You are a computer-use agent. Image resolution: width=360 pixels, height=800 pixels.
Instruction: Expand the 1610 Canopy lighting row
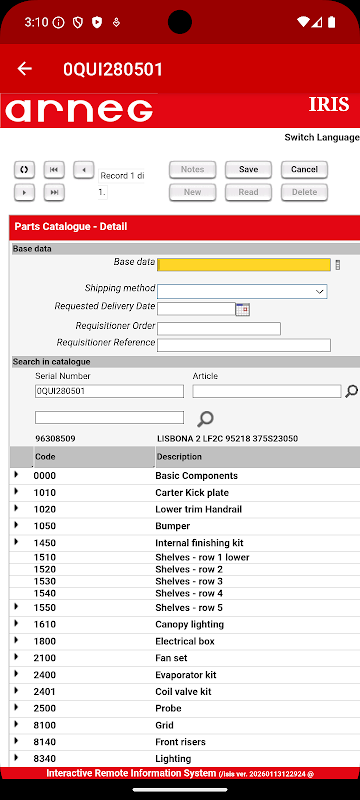(16, 623)
